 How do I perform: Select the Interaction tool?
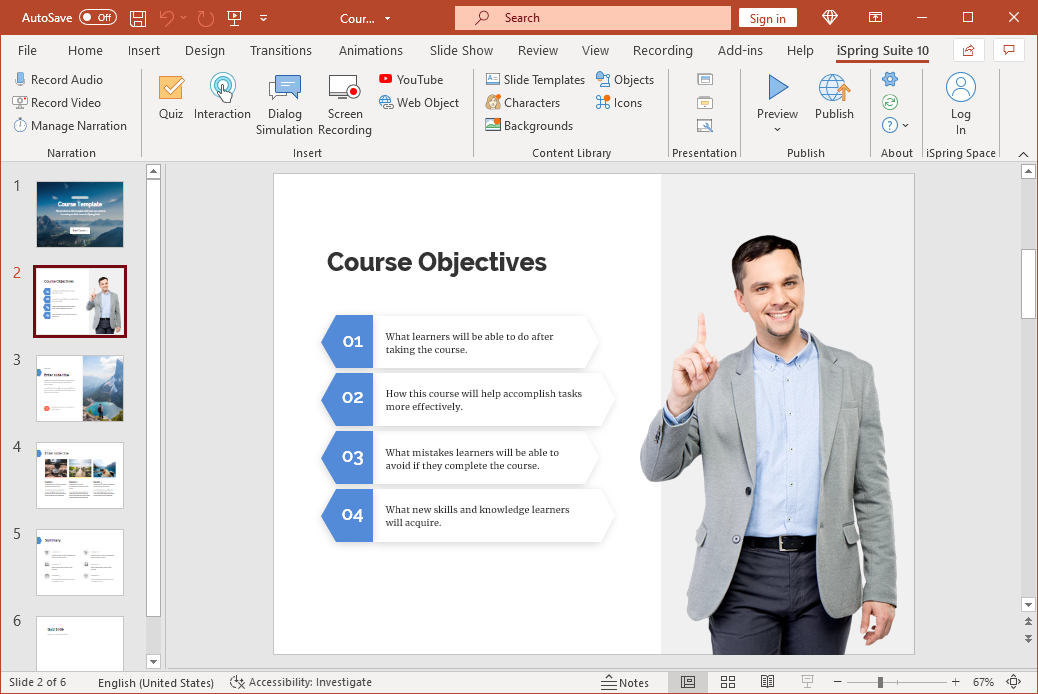(x=222, y=97)
